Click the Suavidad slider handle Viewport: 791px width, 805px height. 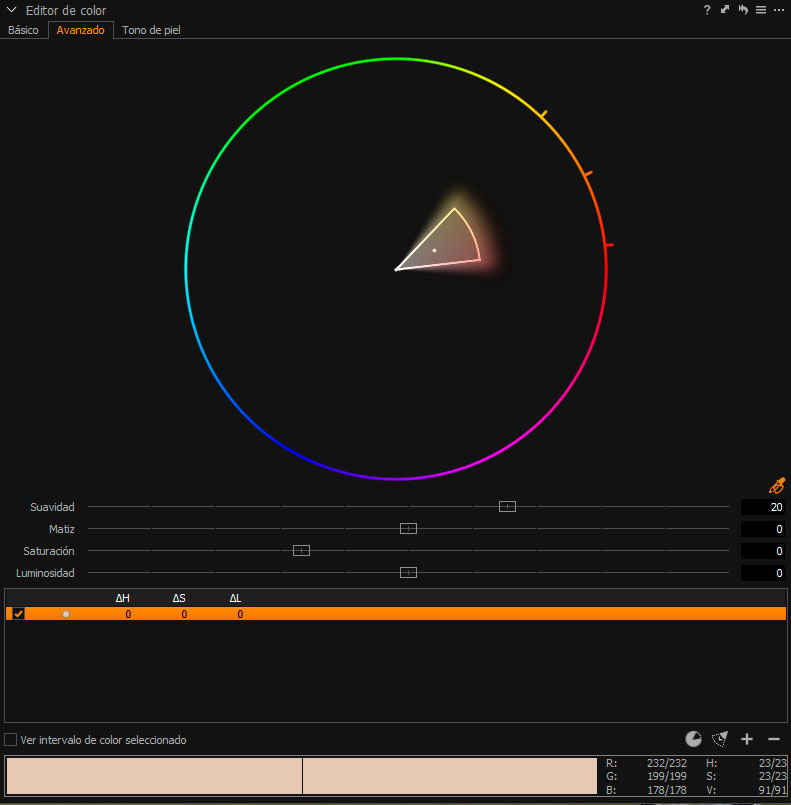click(507, 507)
